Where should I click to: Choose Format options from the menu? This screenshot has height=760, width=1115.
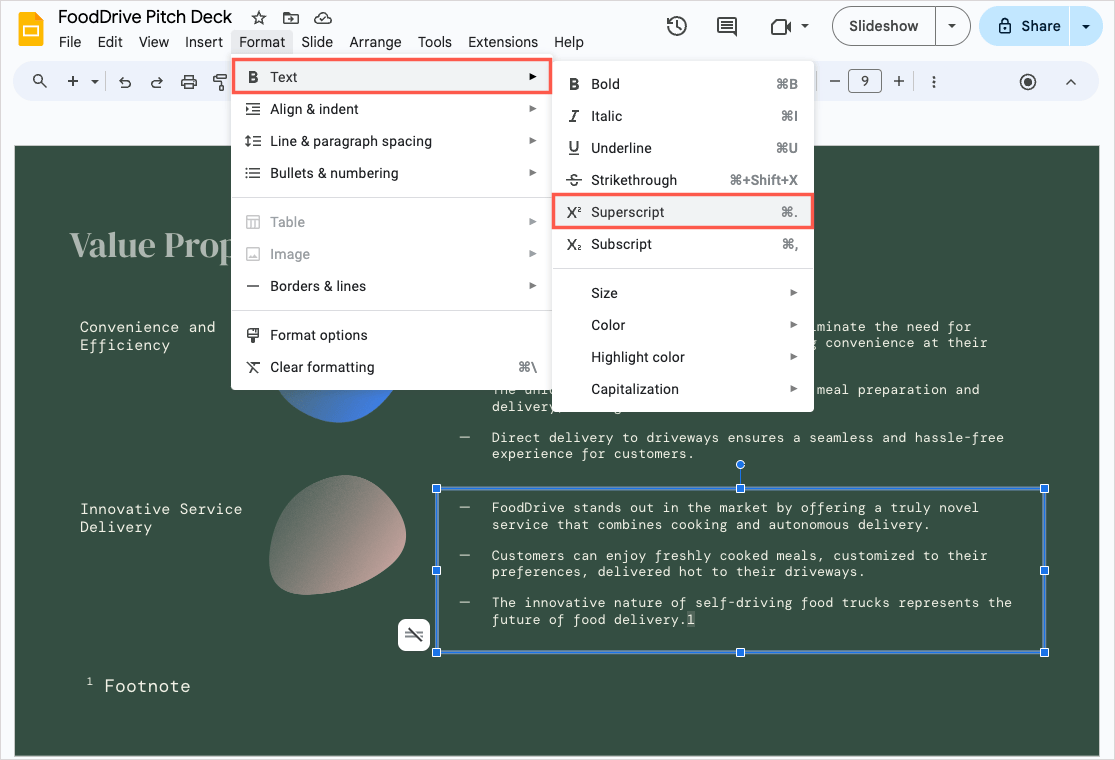tap(391, 335)
